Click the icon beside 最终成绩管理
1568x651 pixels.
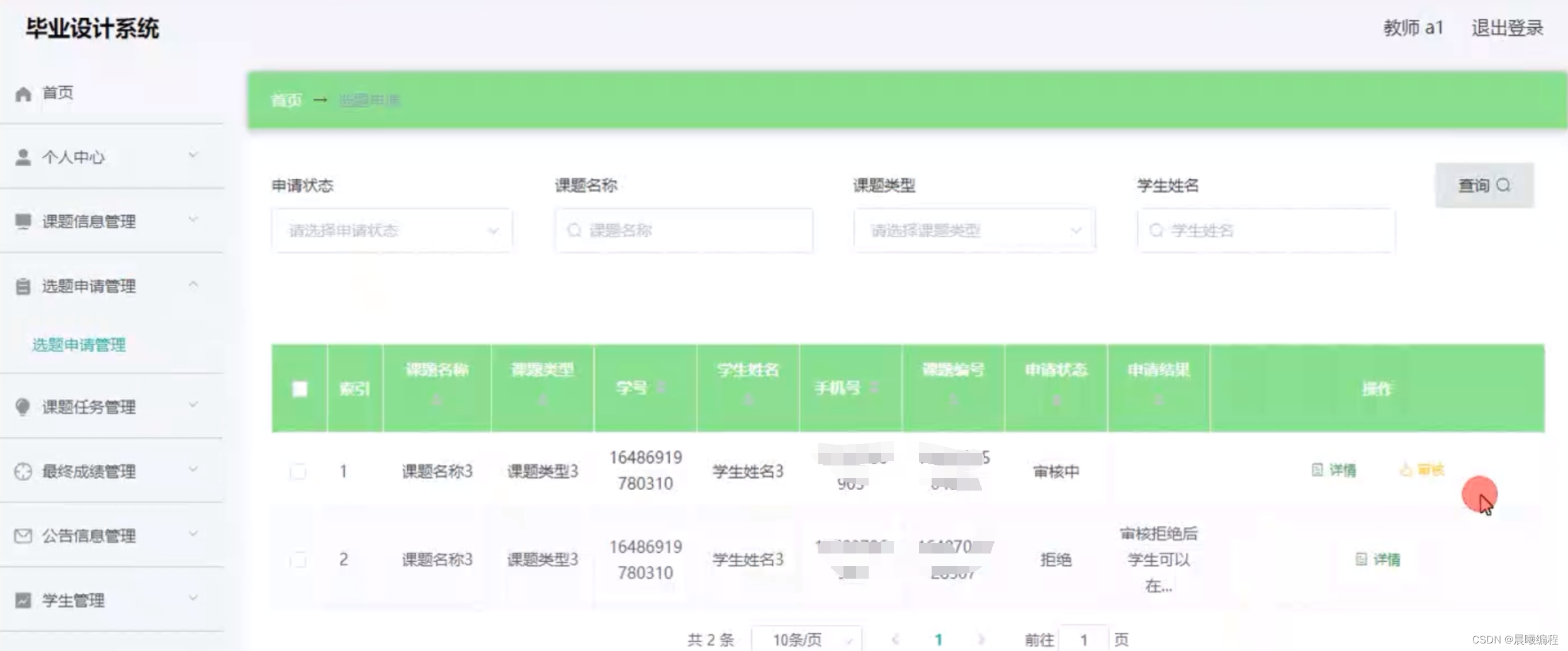[23, 471]
